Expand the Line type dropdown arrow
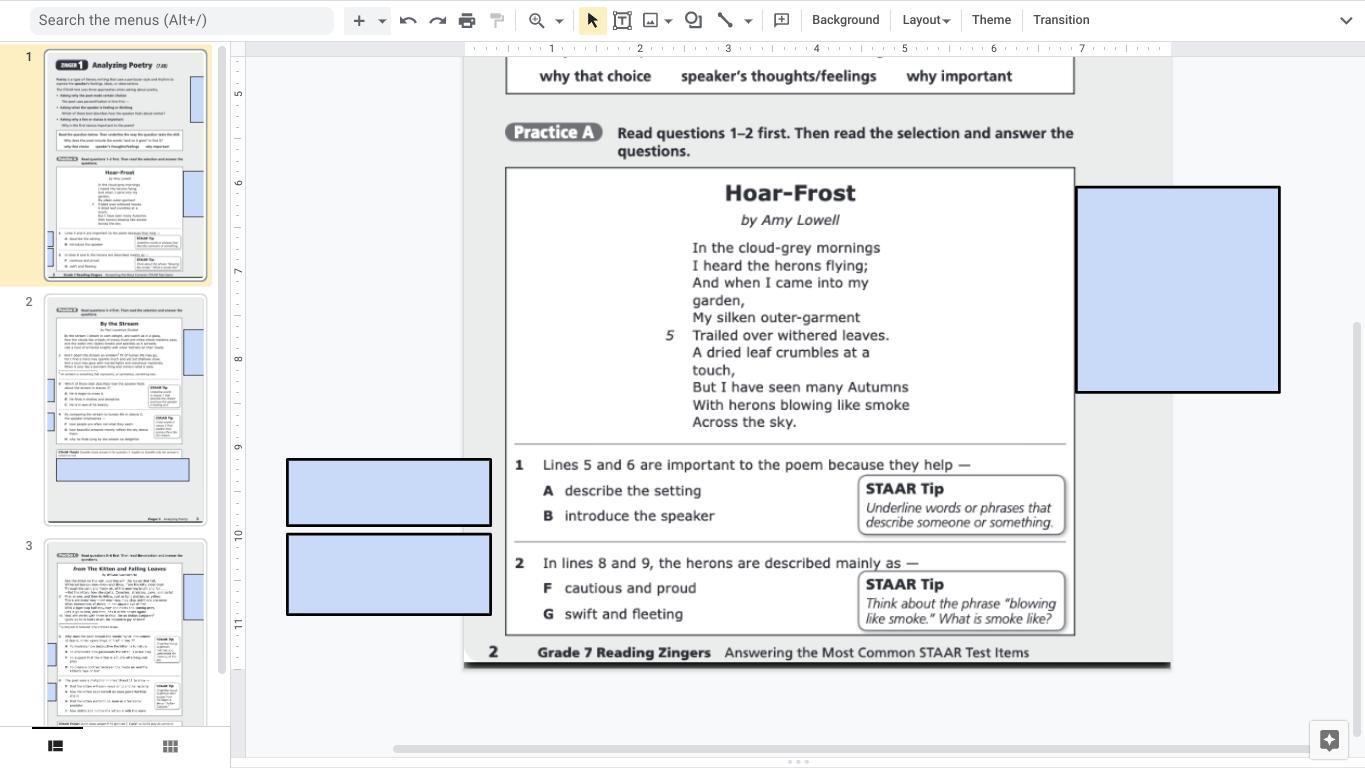The image size is (1365, 768). [748, 20]
